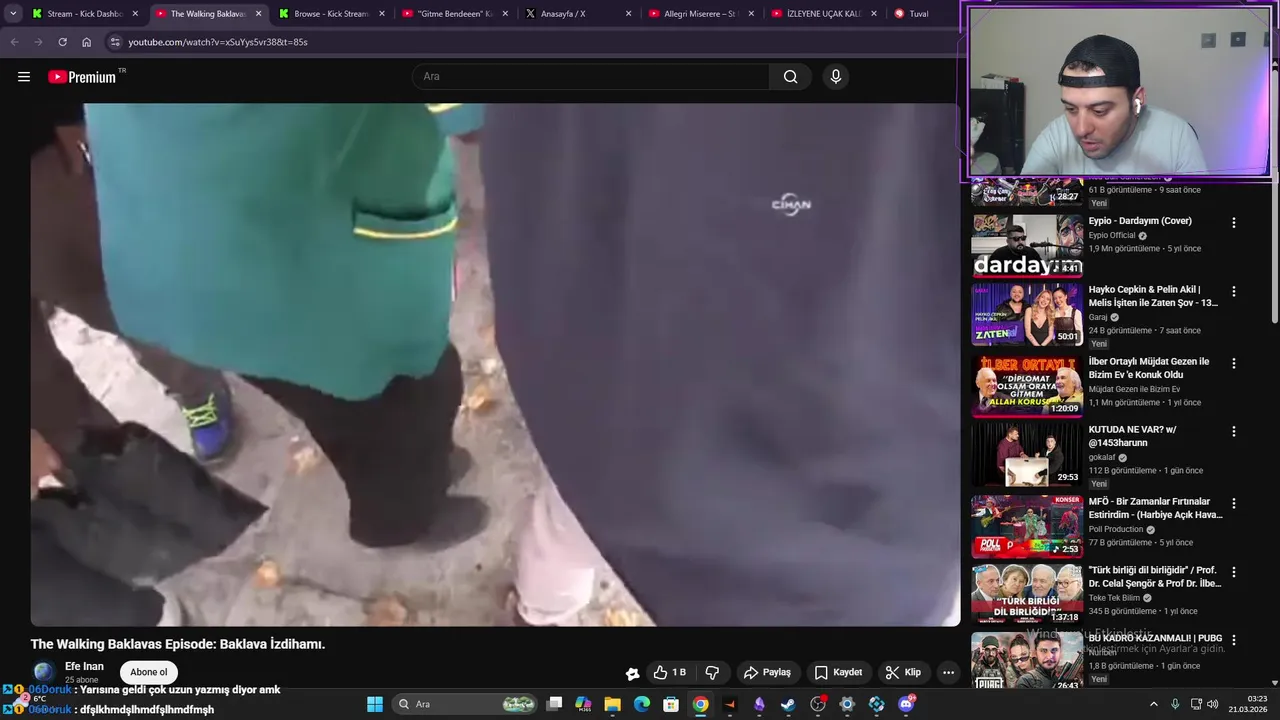Close The Walking Baklavas tab
Screen dimensions: 1280x720
[x=258, y=14]
